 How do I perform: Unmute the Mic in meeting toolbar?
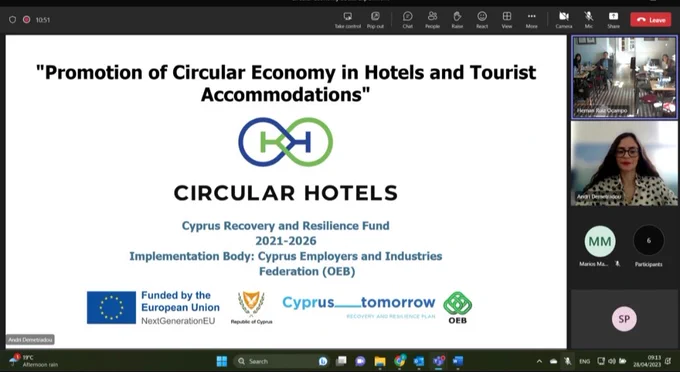588,20
